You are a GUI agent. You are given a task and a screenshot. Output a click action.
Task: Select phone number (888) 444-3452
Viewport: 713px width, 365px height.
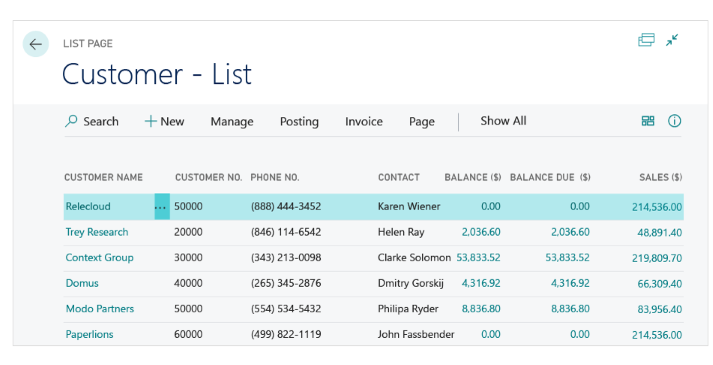click(286, 206)
